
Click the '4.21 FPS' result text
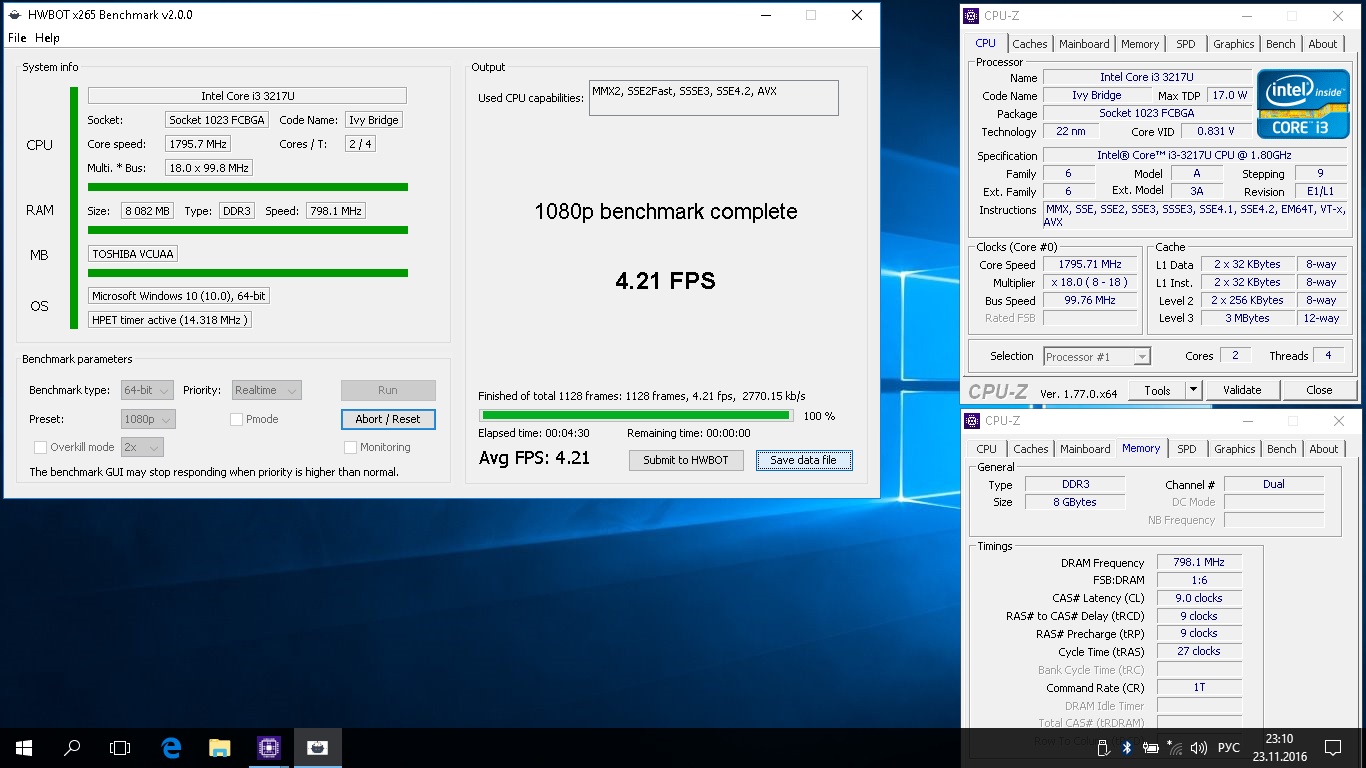click(666, 281)
